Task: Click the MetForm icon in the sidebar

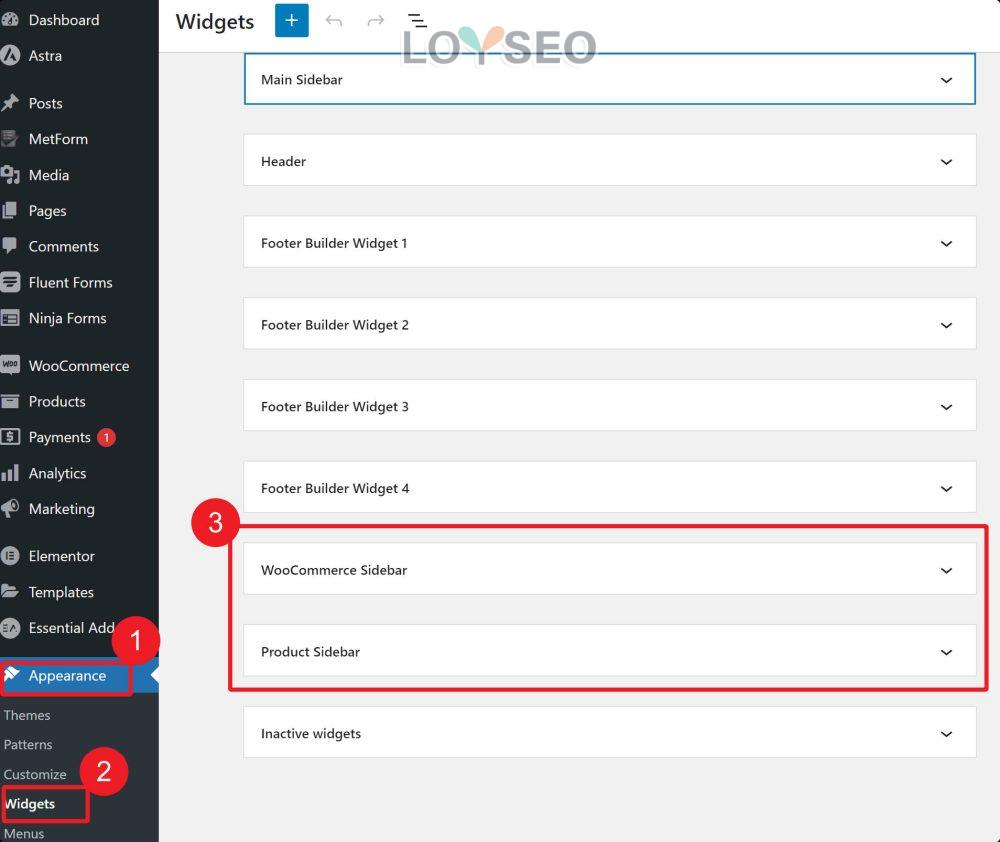Action: point(9,138)
